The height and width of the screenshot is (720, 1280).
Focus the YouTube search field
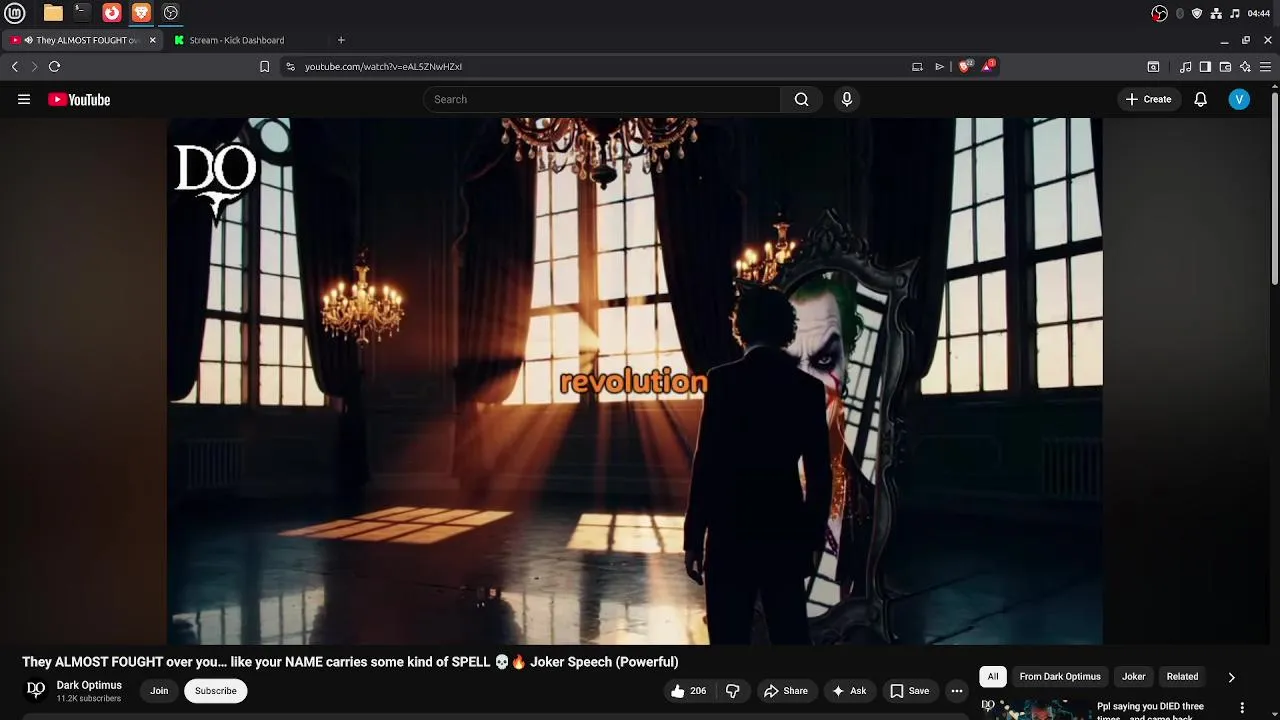click(602, 99)
